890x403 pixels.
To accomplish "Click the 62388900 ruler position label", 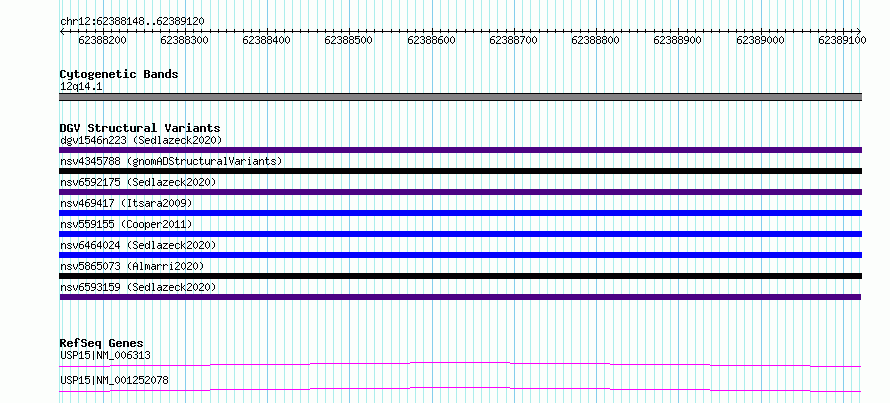I will point(678,40).
